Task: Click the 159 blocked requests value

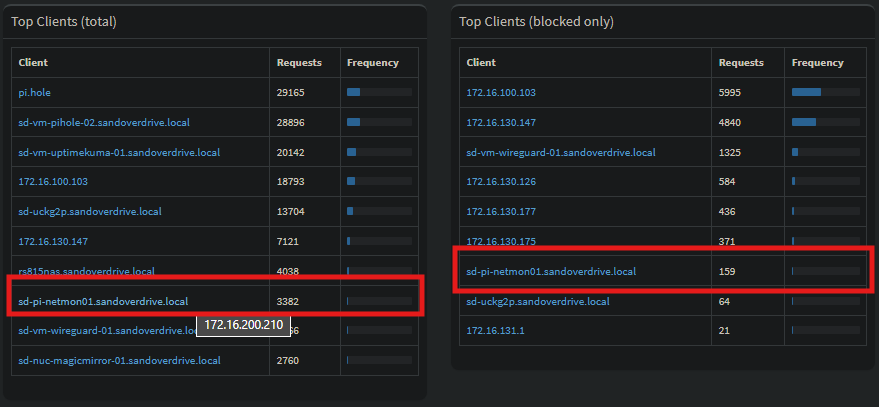Action: [x=727, y=271]
